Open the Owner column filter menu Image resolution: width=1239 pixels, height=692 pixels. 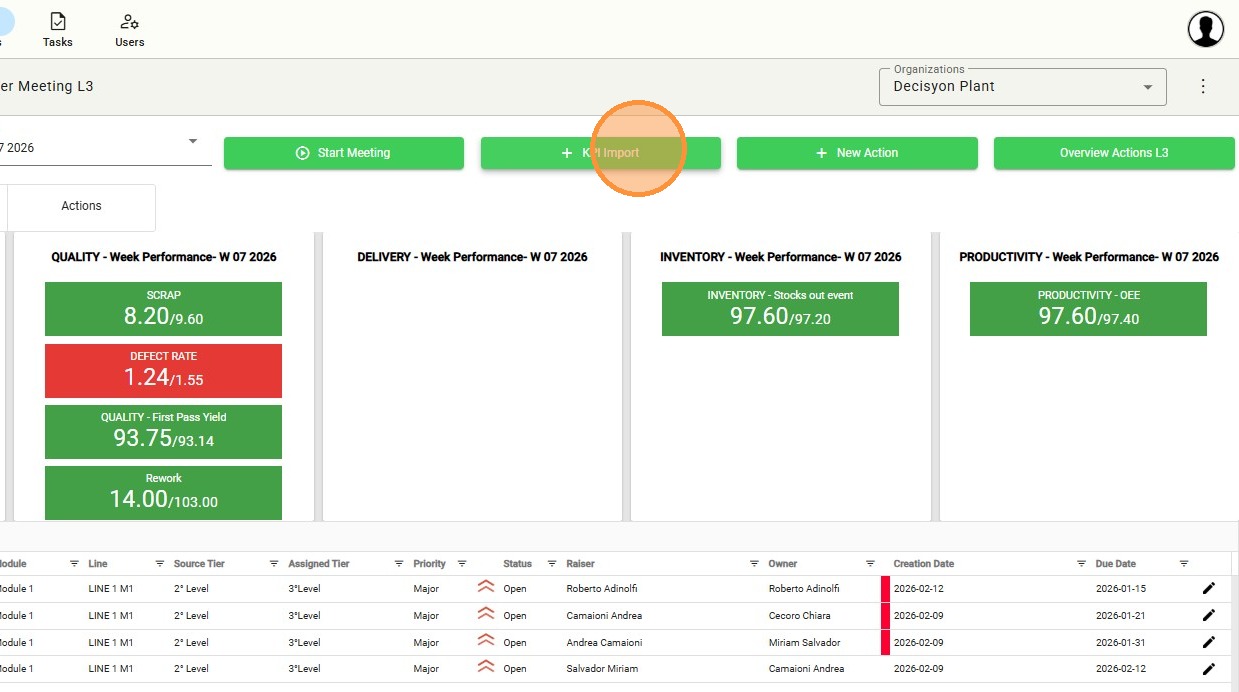pos(870,564)
